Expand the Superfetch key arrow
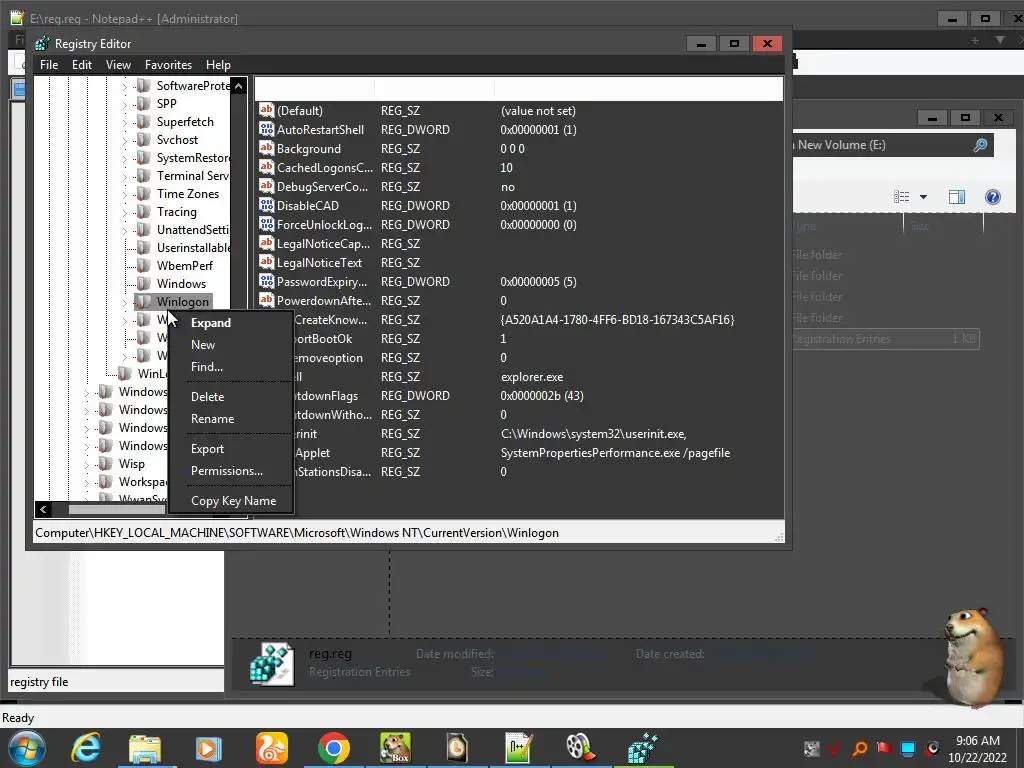Image resolution: width=1024 pixels, height=768 pixels. (125, 121)
